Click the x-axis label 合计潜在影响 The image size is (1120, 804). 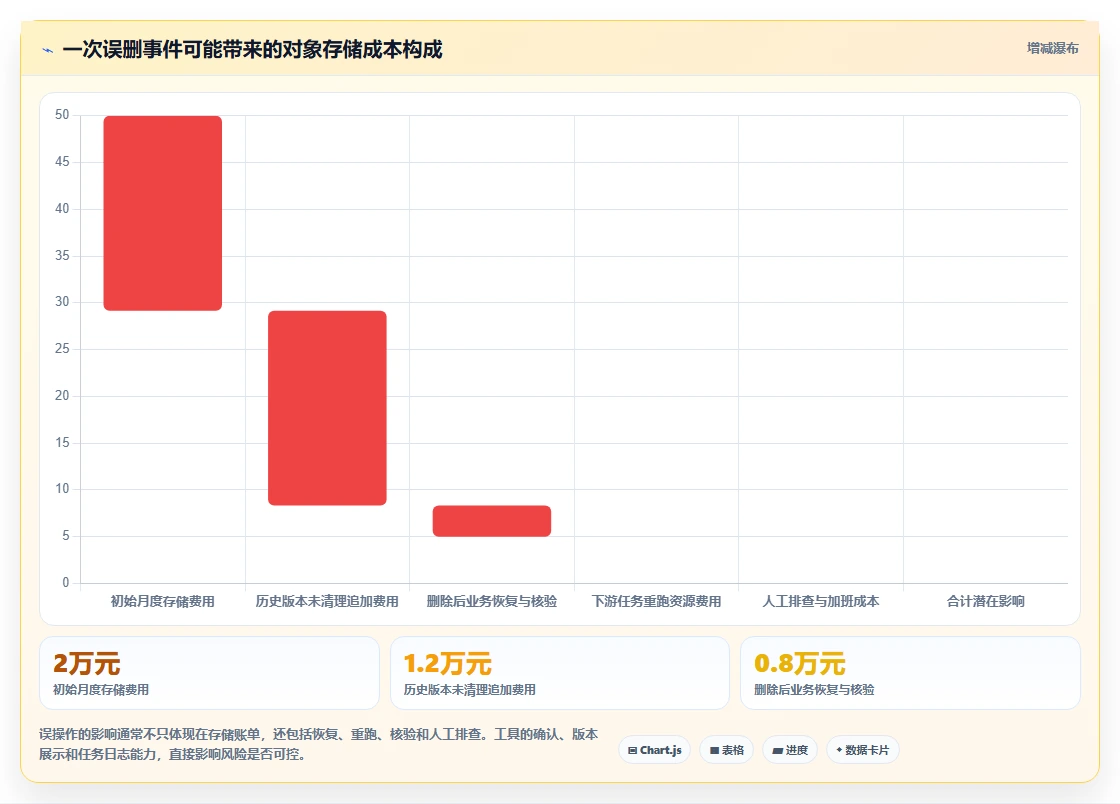[x=986, y=601]
